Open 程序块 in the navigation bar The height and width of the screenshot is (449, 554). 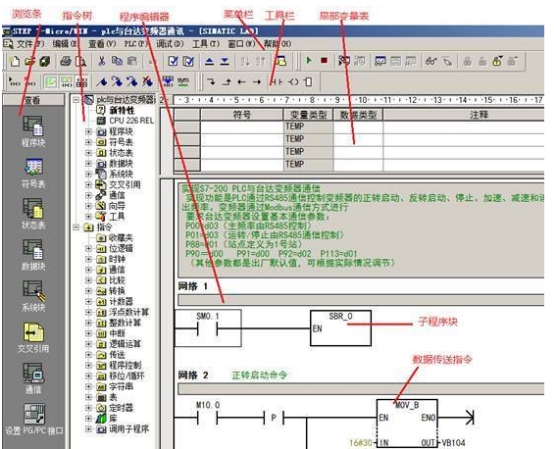[x=33, y=131]
